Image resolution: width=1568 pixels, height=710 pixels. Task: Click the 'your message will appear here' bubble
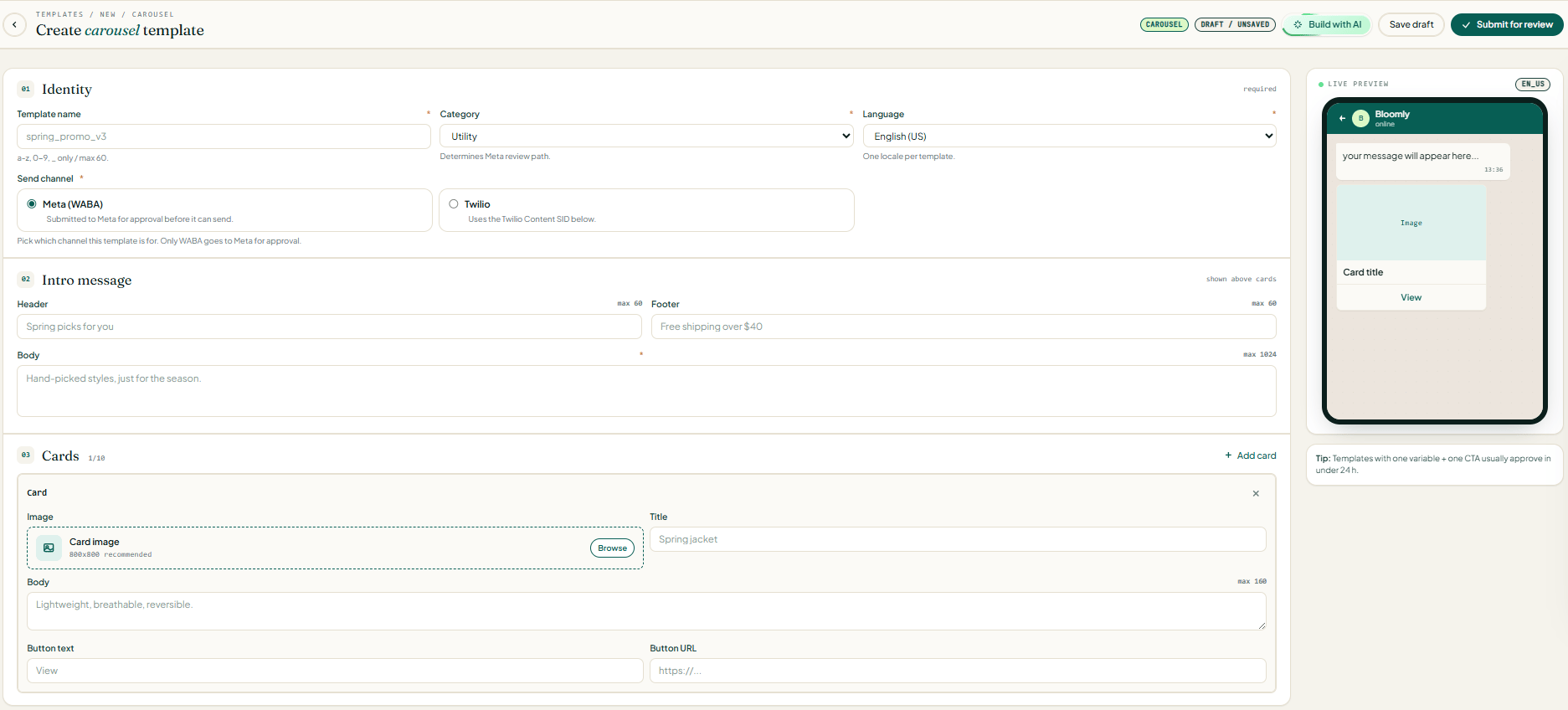pos(1423,162)
